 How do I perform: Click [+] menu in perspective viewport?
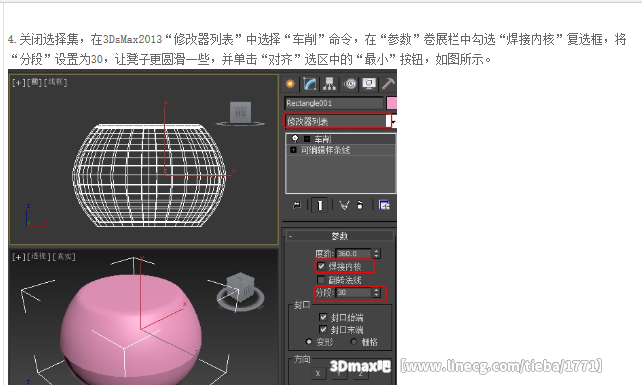tap(18, 257)
